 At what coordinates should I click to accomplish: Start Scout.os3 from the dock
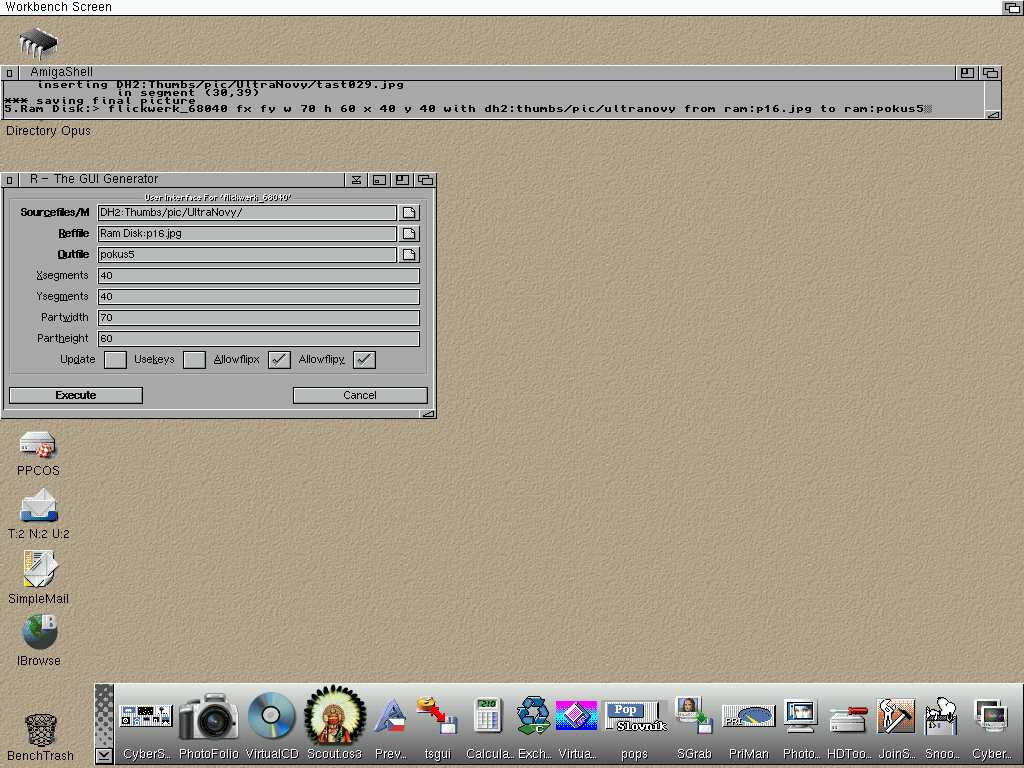[x=334, y=718]
